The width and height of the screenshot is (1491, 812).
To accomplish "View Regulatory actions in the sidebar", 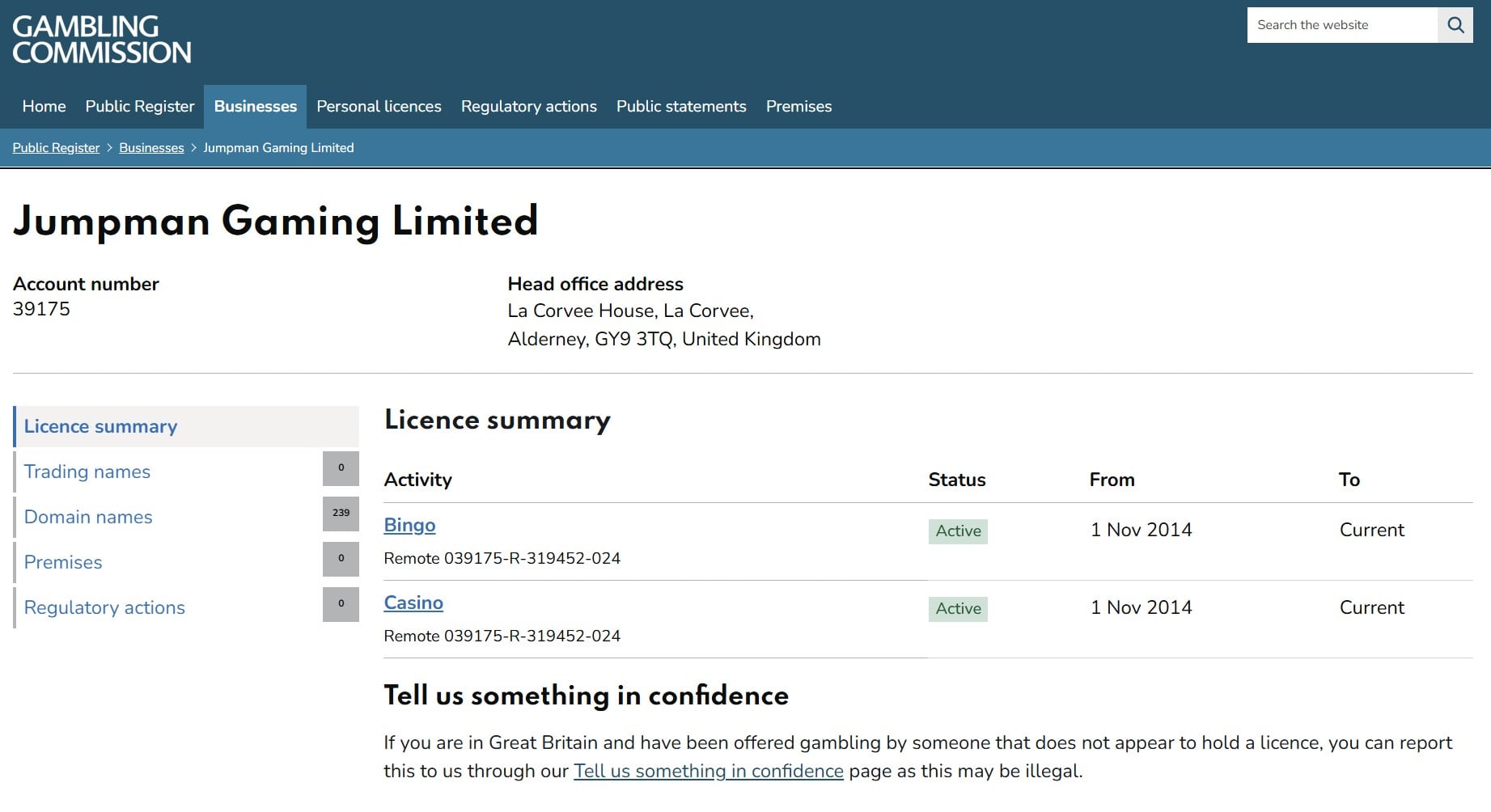I will pos(104,607).
